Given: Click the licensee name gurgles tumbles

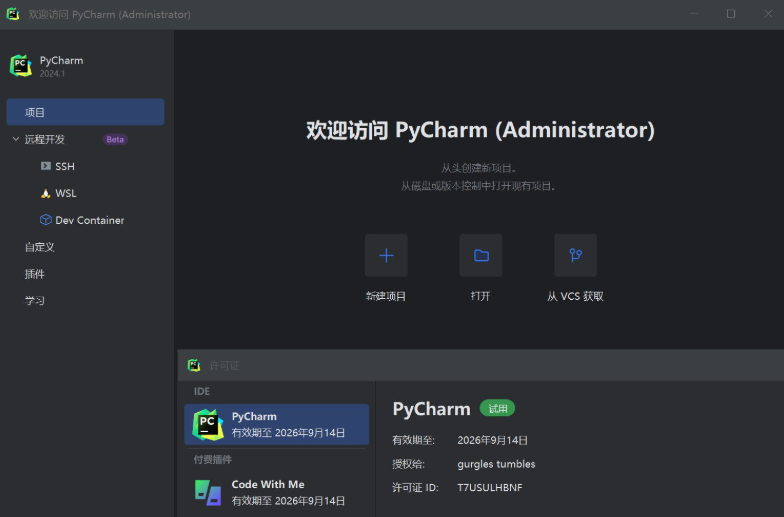Looking at the screenshot, I should (496, 464).
